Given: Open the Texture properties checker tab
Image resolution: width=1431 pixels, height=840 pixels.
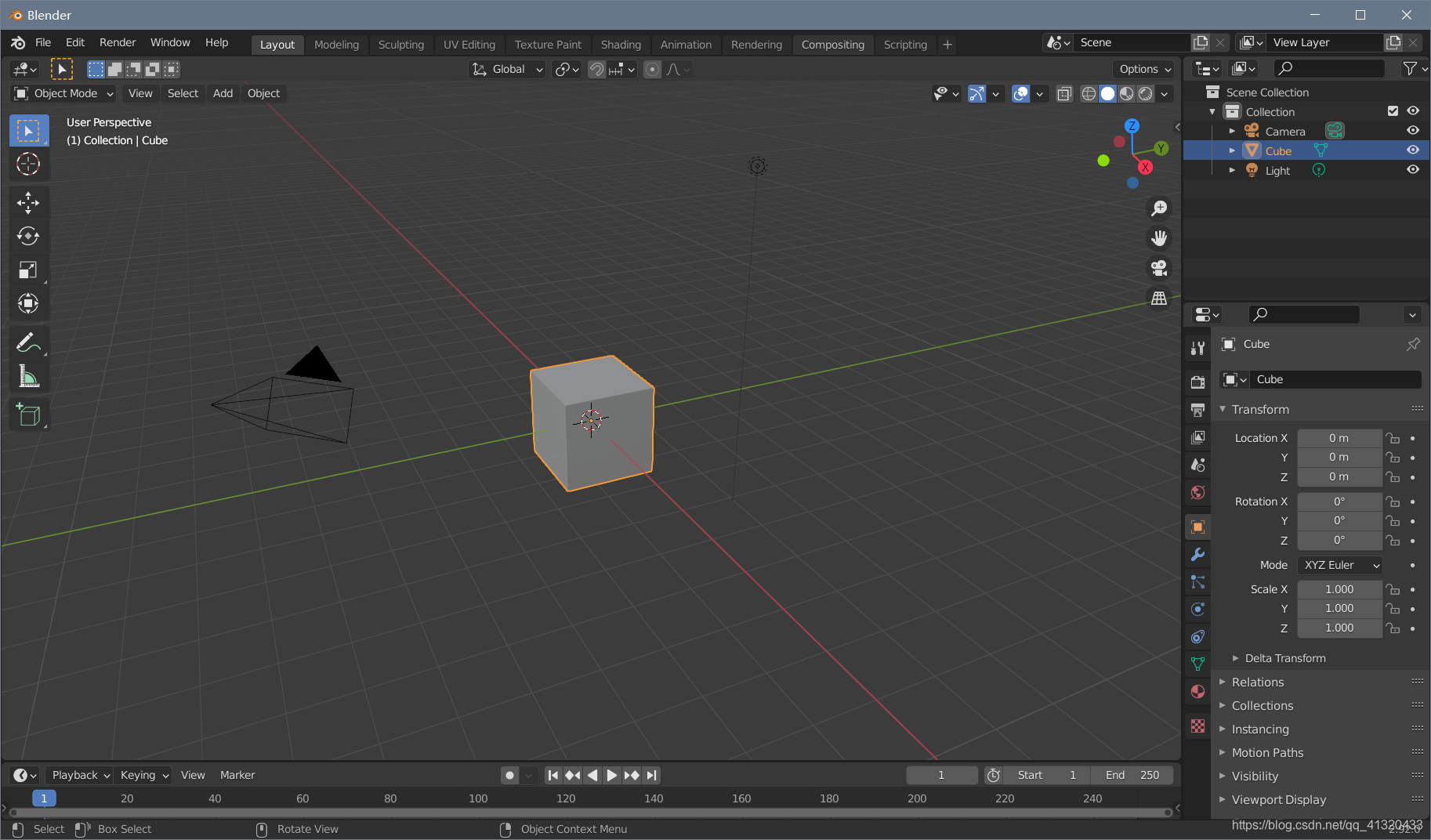Looking at the screenshot, I should (1197, 726).
